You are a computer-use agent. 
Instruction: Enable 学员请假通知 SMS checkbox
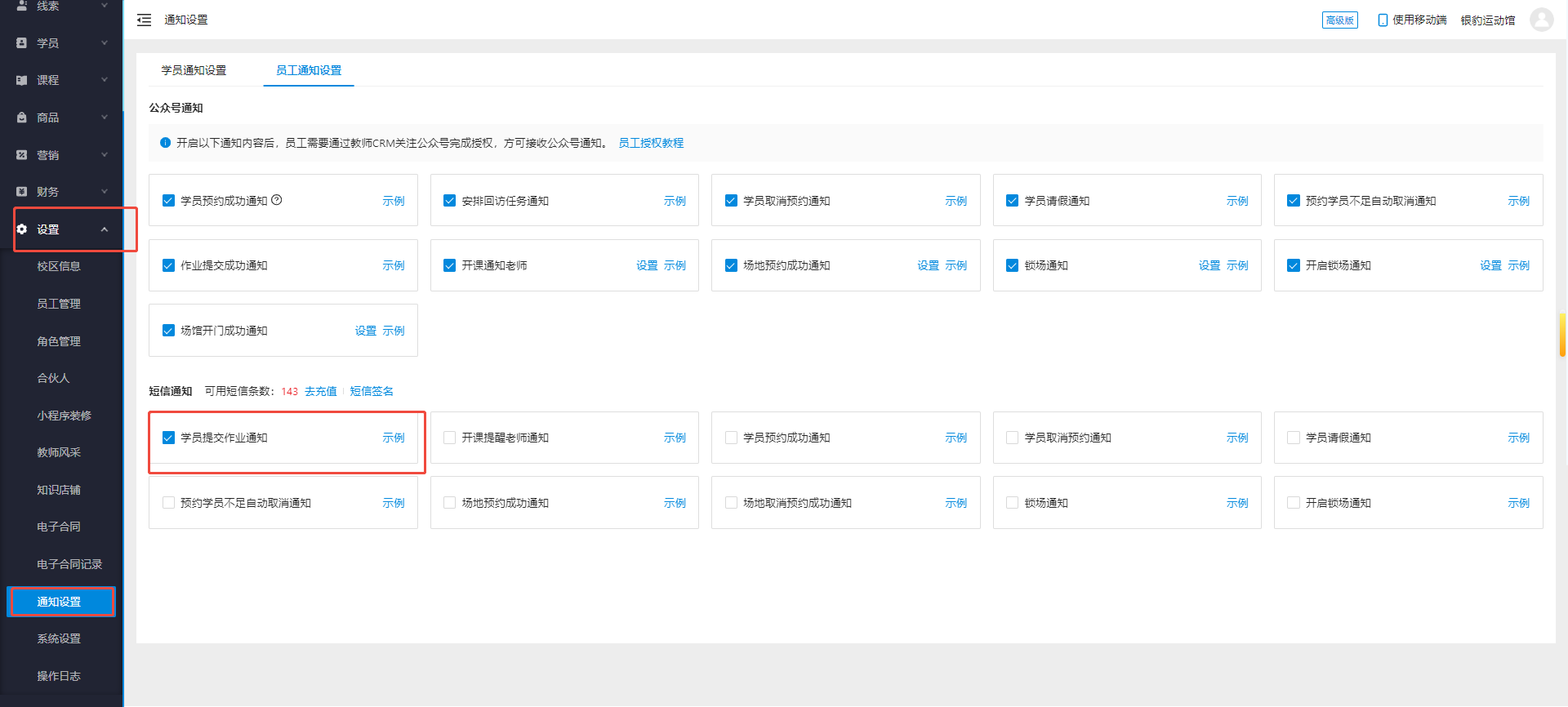1294,438
